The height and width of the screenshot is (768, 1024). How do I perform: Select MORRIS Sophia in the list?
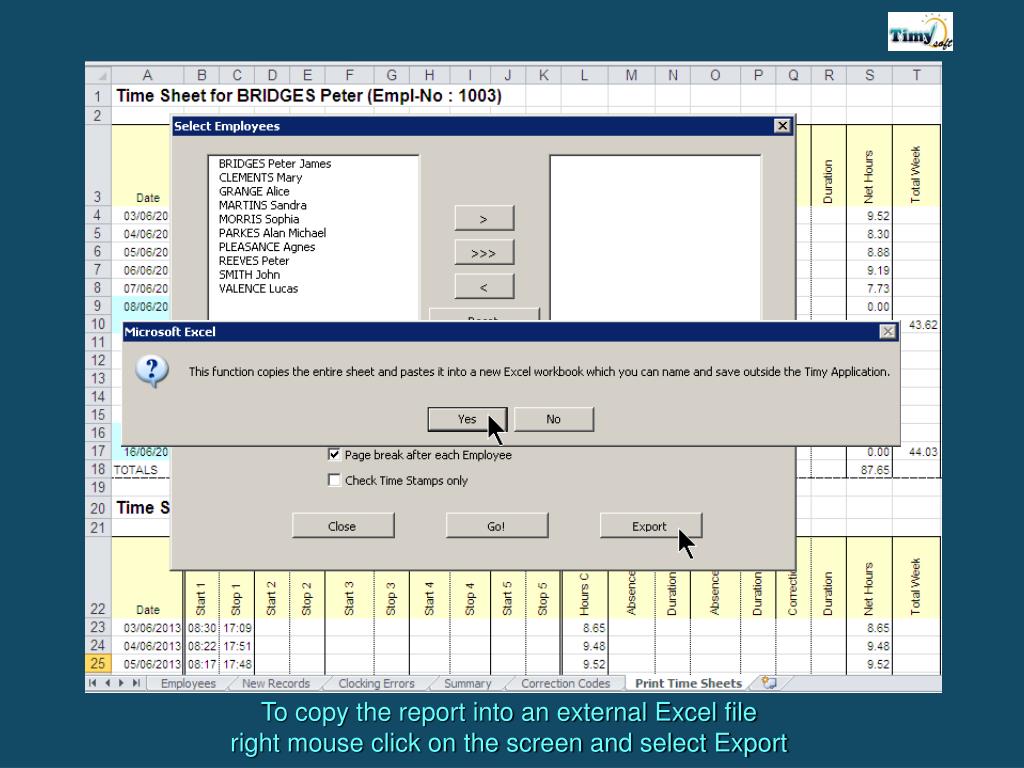coord(259,219)
